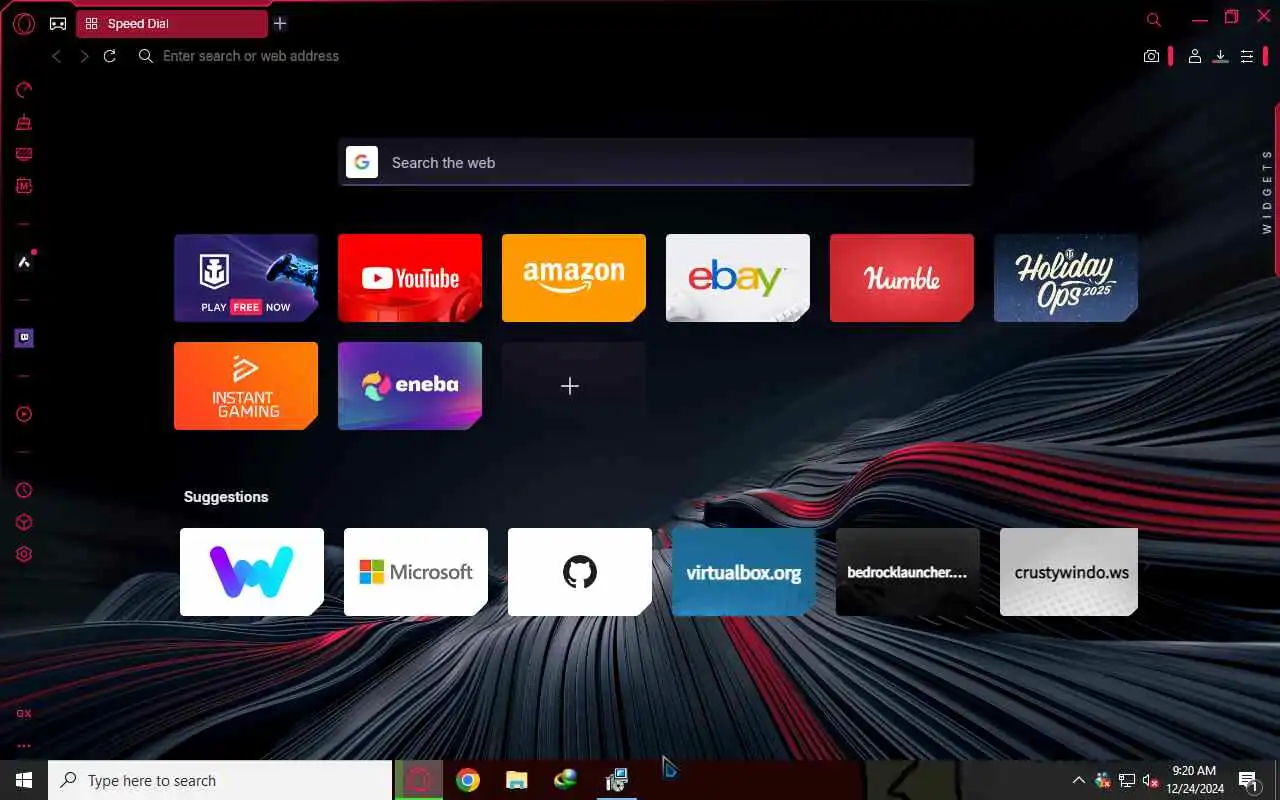The height and width of the screenshot is (800, 1280).
Task: Open the Humble speed dial tile
Action: pos(902,278)
